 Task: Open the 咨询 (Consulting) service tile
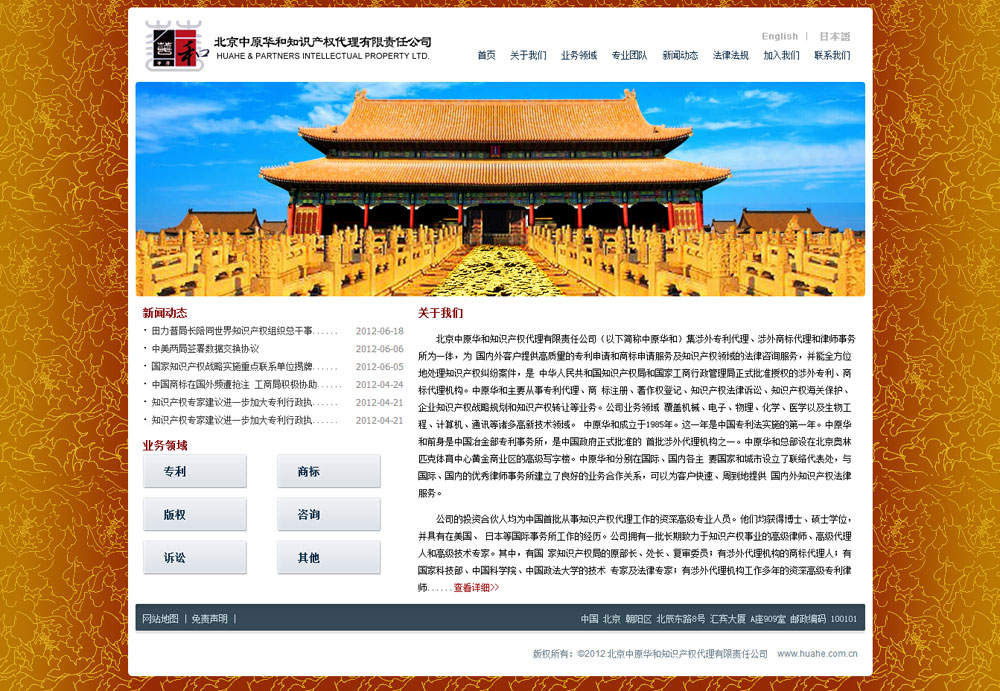coord(328,513)
